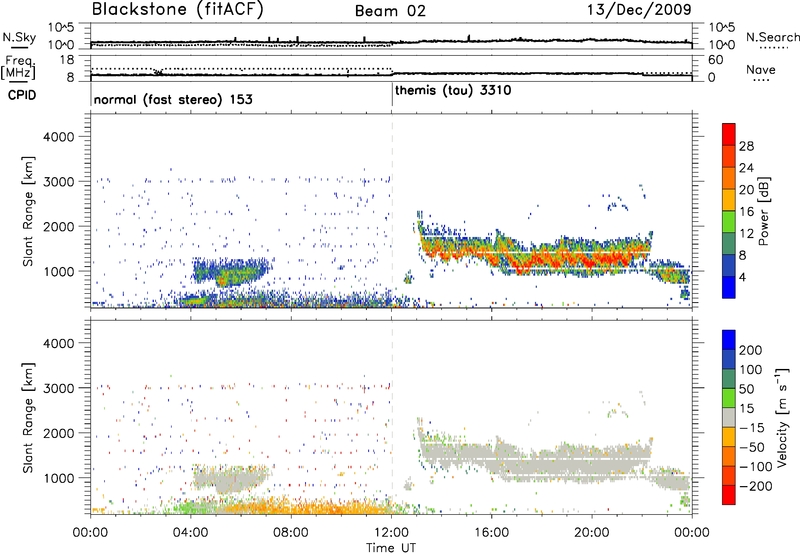Click '2000' tick on velocity panel
The width and height of the screenshot is (800, 554).
[58, 433]
